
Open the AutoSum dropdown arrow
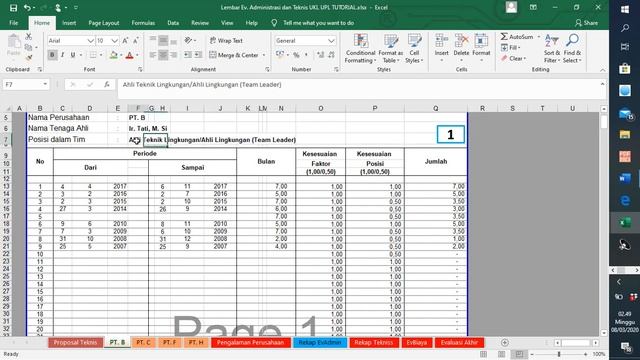pyautogui.click(x=538, y=37)
